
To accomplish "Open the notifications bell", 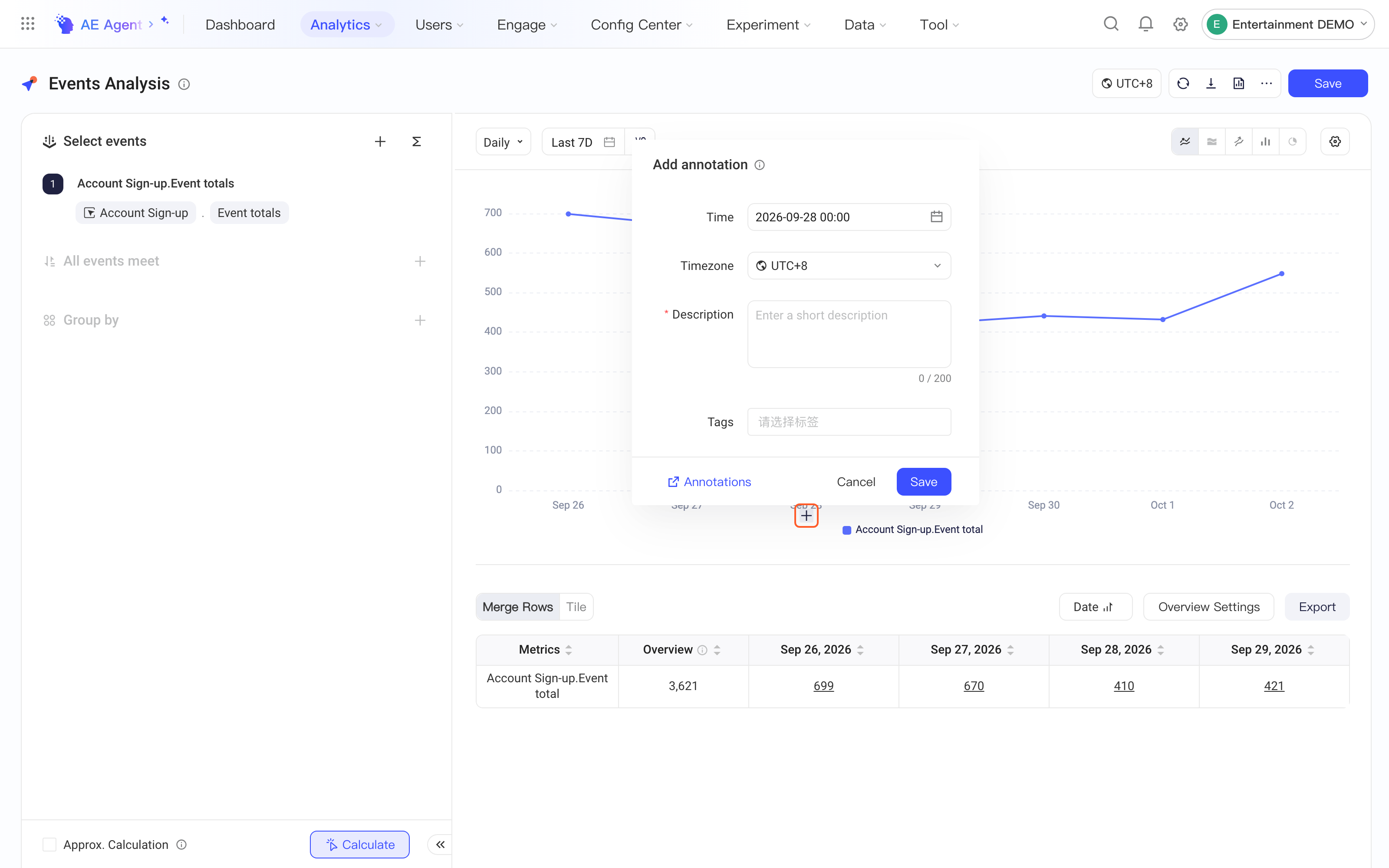I will point(1145,24).
